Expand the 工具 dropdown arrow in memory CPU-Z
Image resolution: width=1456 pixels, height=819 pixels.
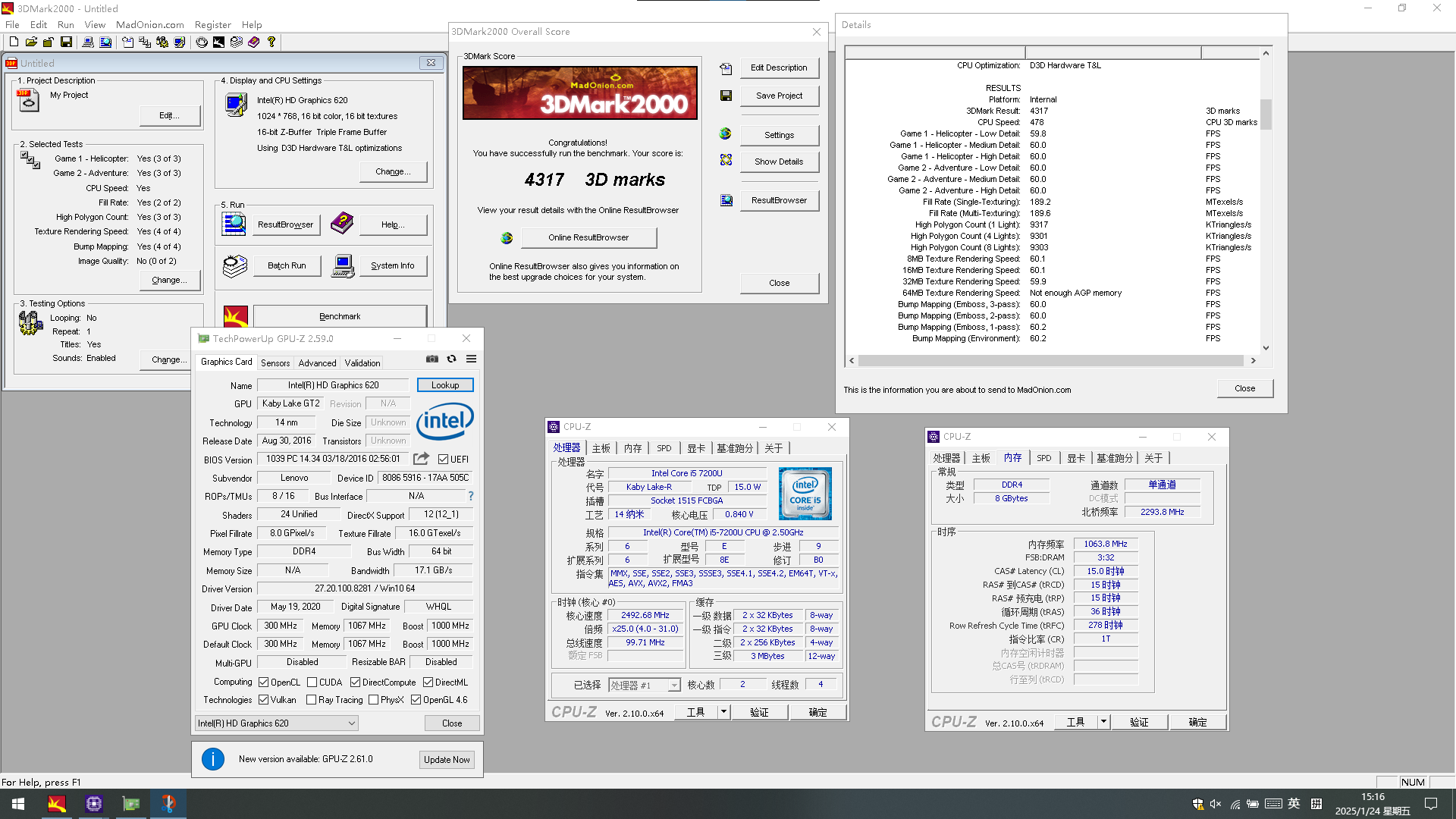click(x=1103, y=722)
